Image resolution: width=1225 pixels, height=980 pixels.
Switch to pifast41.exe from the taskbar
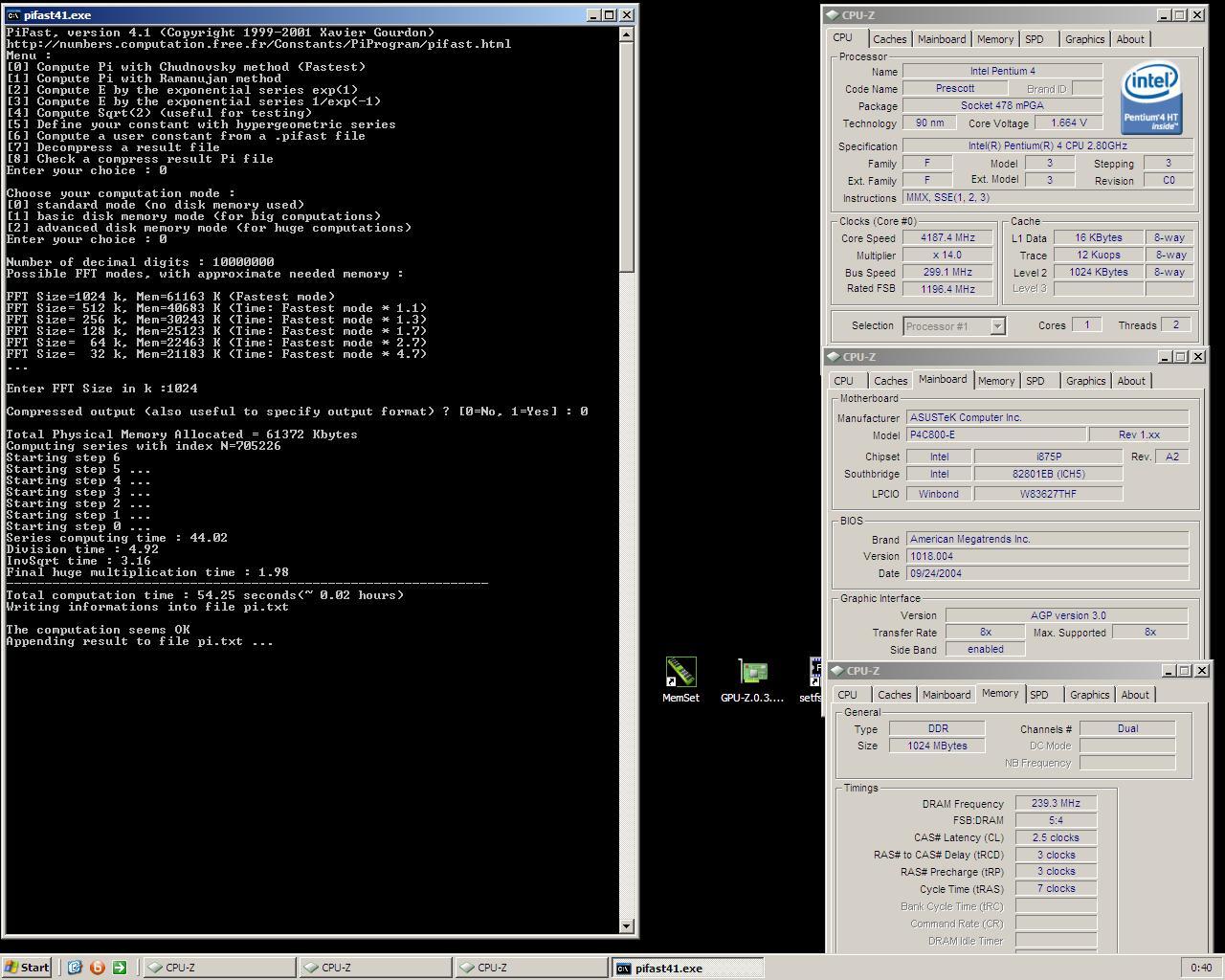point(687,968)
